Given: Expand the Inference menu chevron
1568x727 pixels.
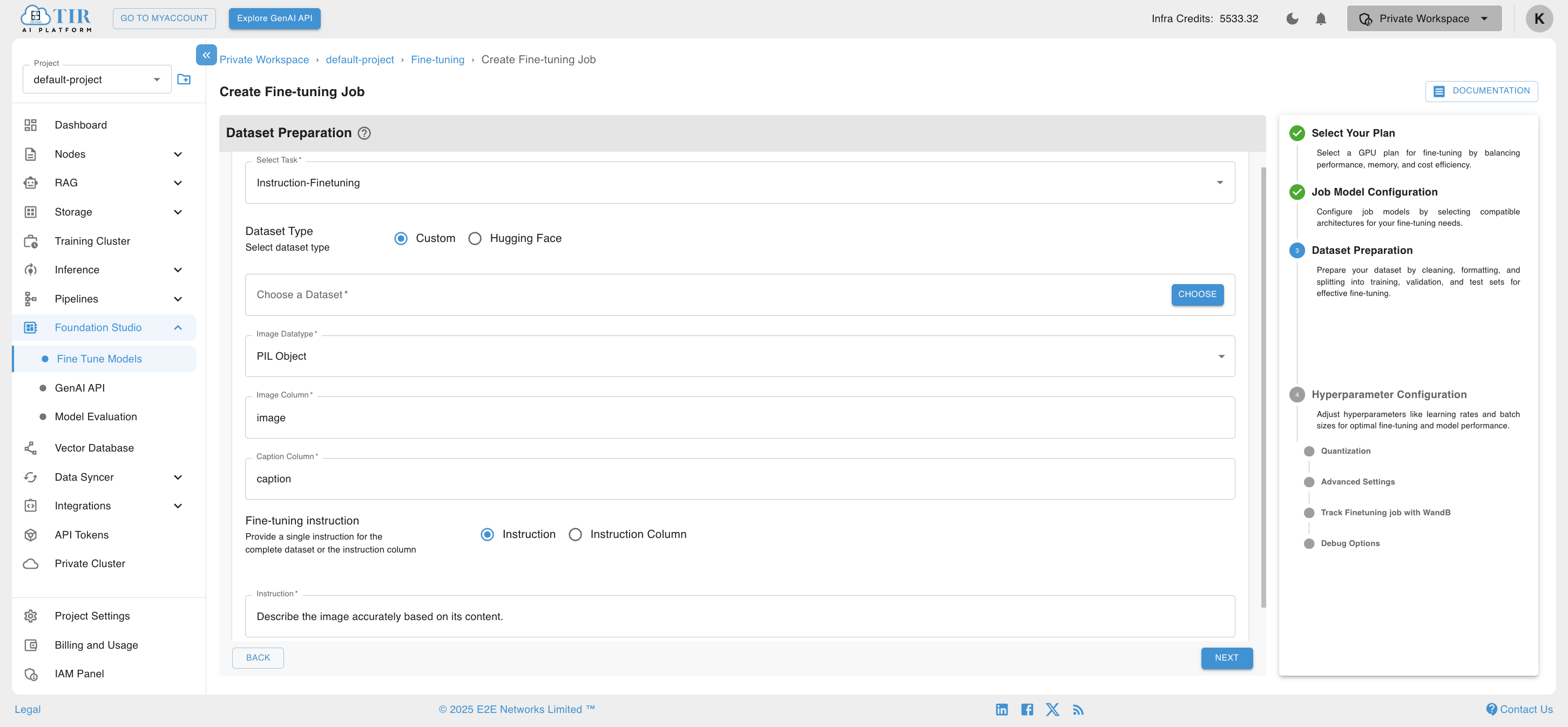Looking at the screenshot, I should click(x=178, y=270).
